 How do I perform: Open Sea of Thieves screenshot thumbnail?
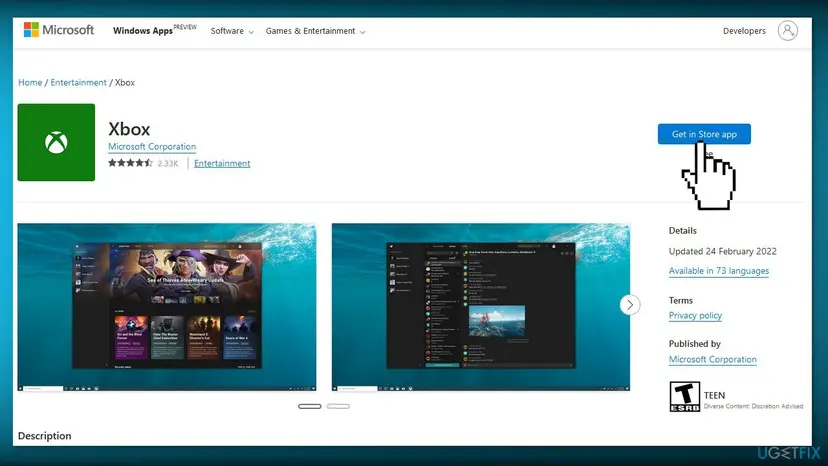[x=167, y=307]
